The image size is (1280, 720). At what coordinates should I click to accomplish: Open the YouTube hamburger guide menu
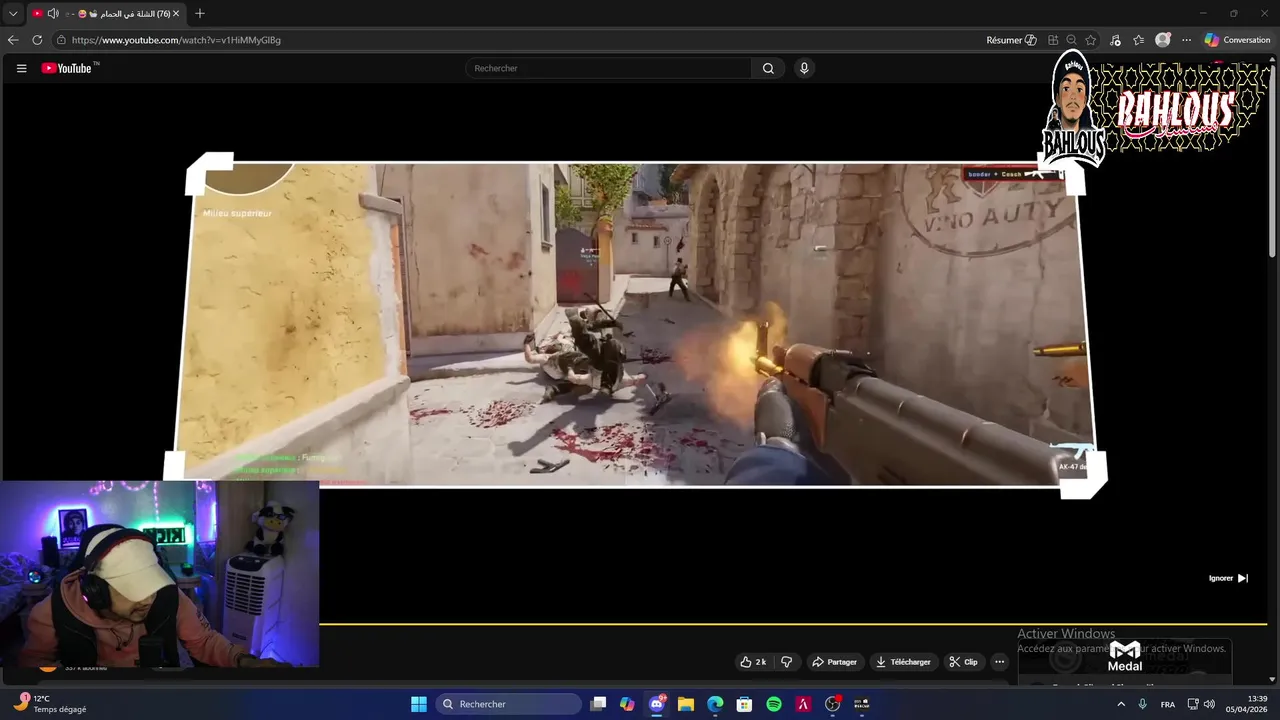click(x=21, y=68)
